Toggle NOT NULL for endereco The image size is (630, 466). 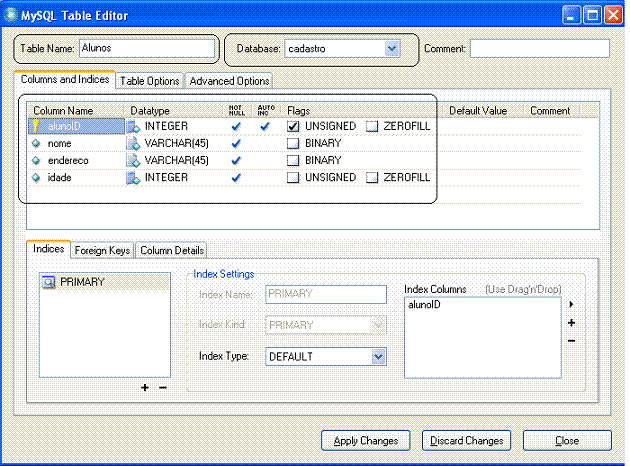(x=236, y=161)
